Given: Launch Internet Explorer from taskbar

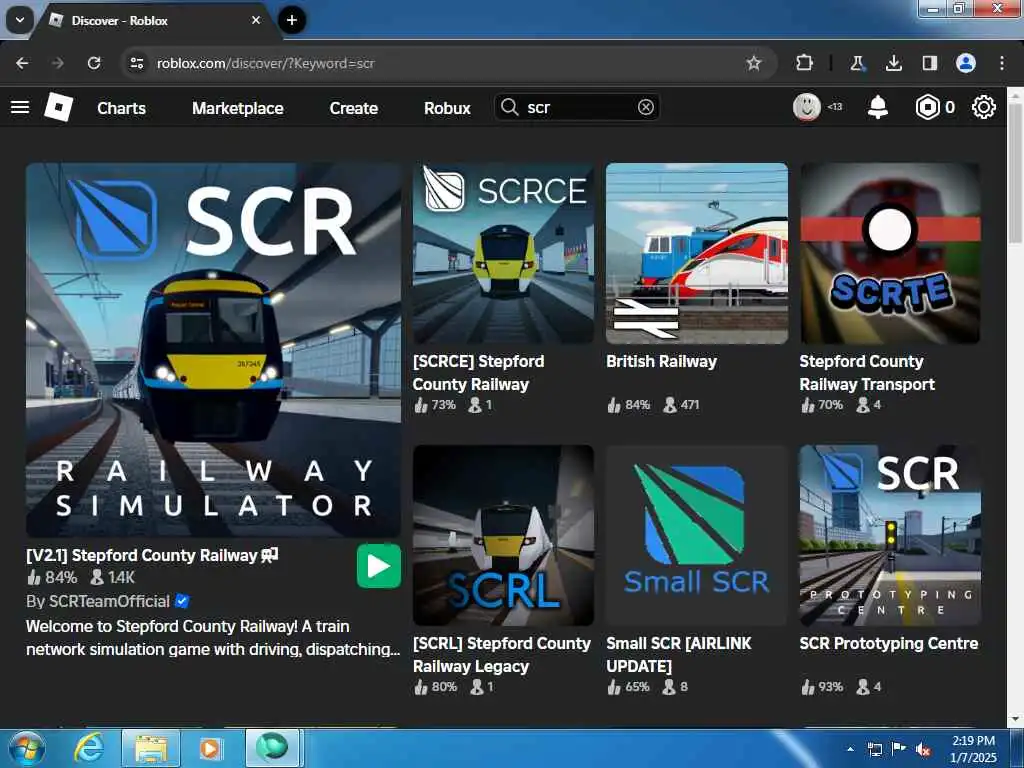Looking at the screenshot, I should 89,748.
